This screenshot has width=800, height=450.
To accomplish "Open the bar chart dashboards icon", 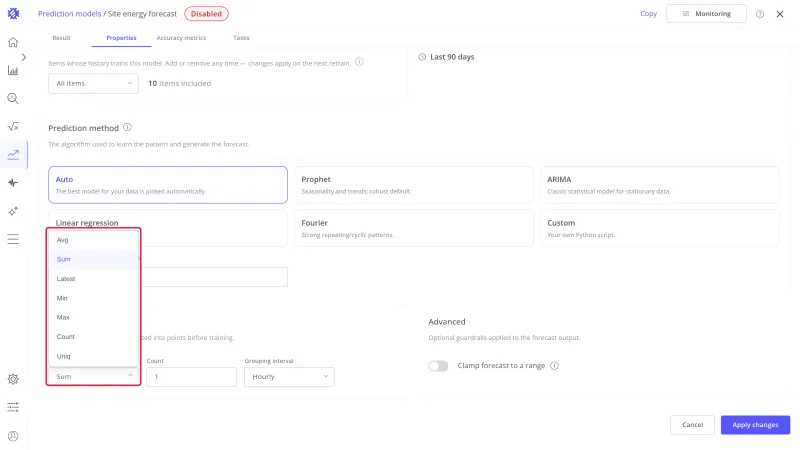I will 13,70.
